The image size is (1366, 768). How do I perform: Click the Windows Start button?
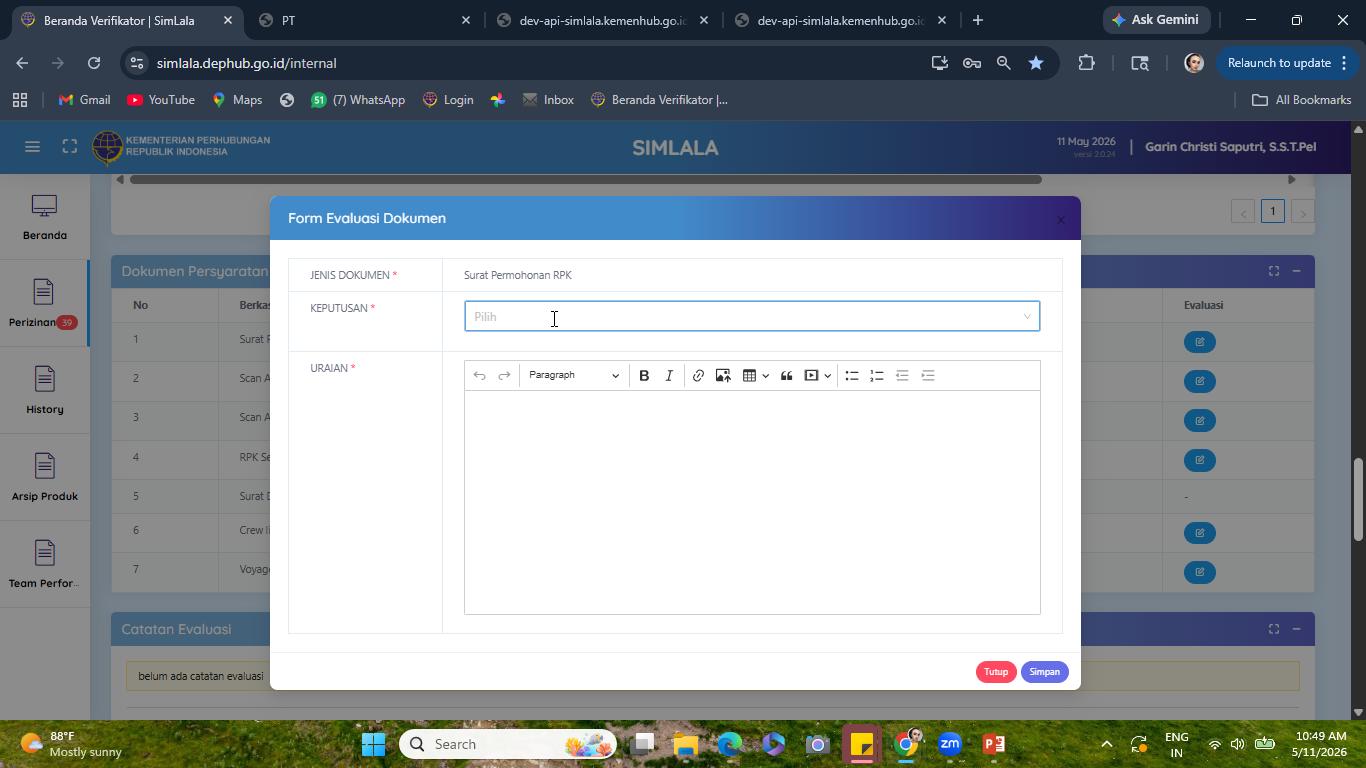373,744
